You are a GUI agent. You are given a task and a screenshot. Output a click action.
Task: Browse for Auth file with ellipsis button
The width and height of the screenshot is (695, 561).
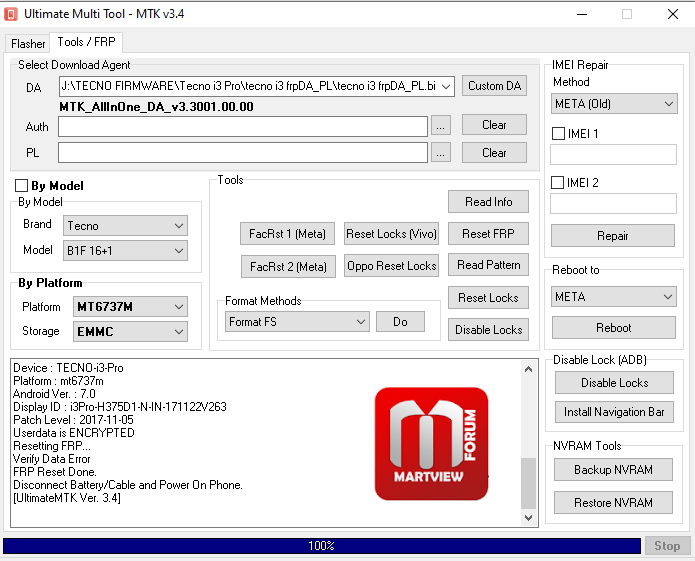click(x=440, y=127)
